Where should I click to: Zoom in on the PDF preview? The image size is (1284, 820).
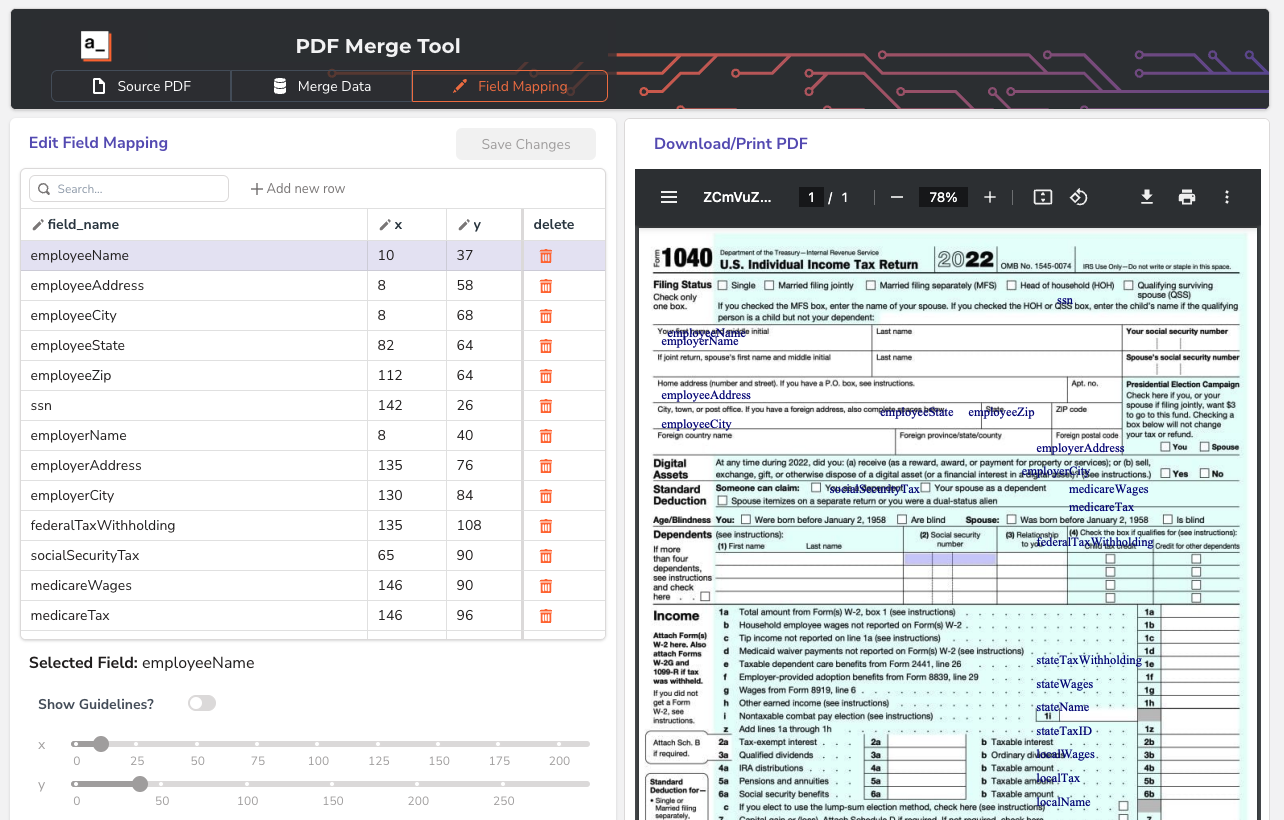coord(989,197)
